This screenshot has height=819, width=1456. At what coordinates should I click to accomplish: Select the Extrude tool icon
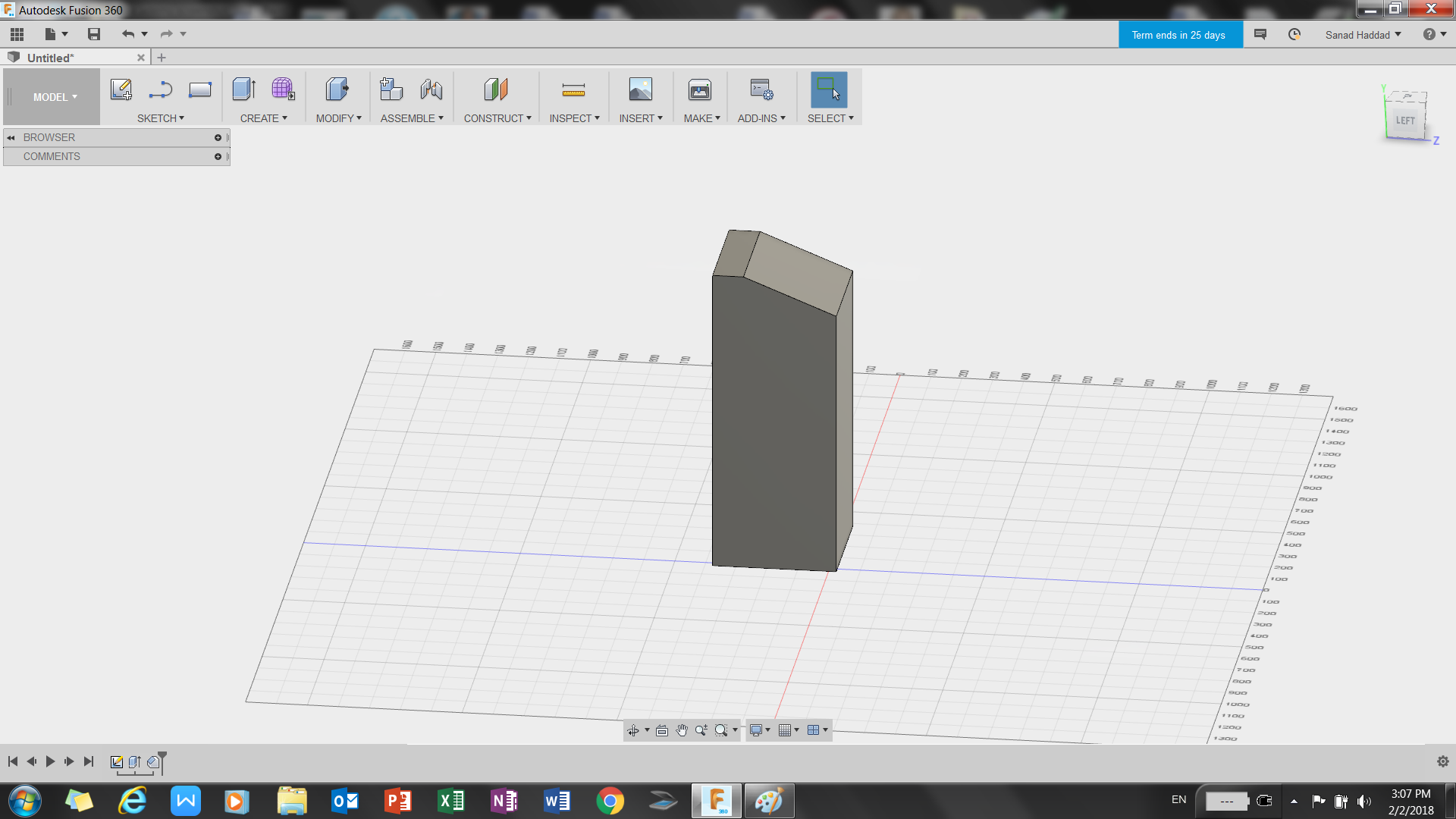pos(243,89)
